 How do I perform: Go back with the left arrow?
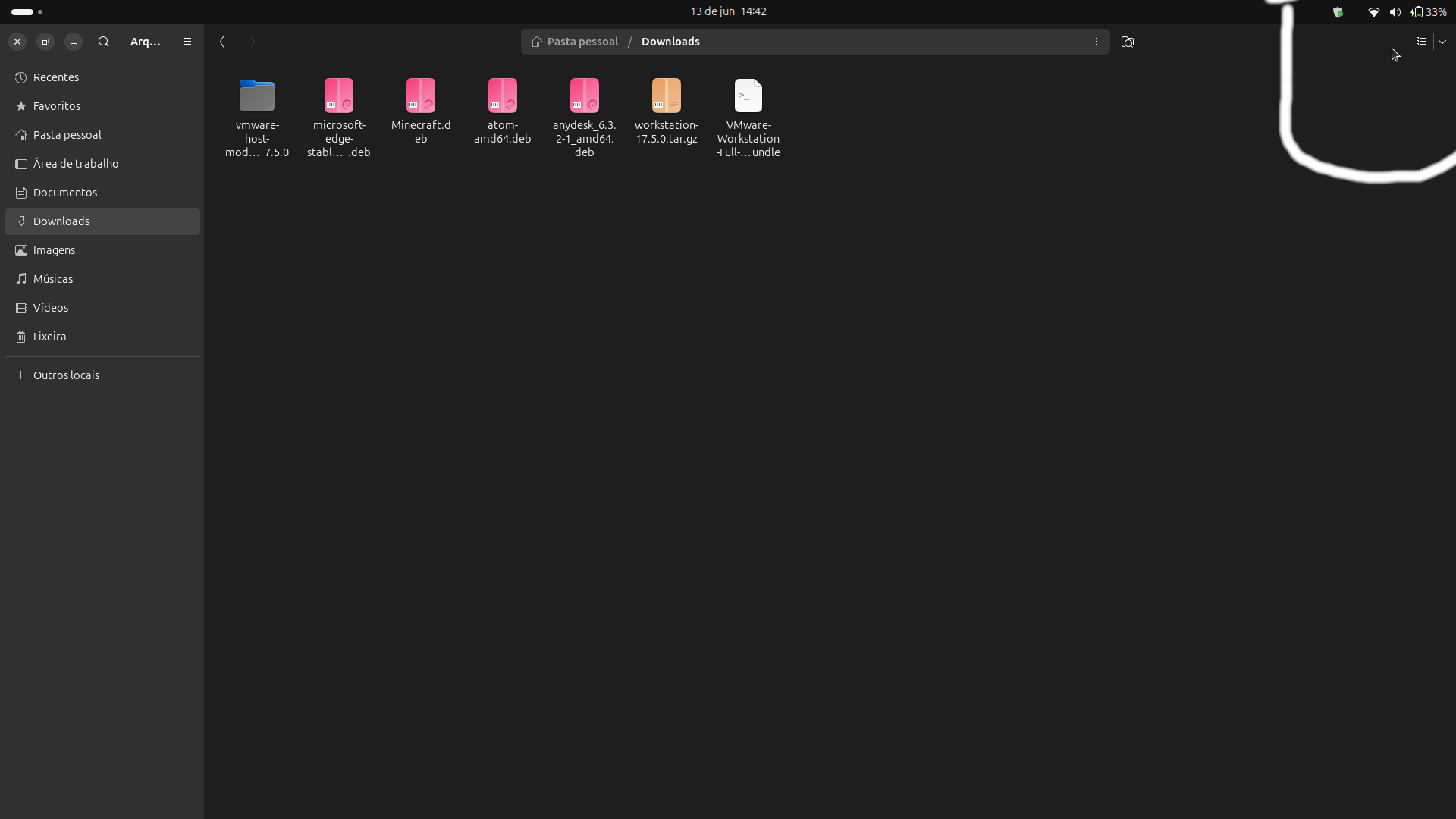click(x=222, y=42)
